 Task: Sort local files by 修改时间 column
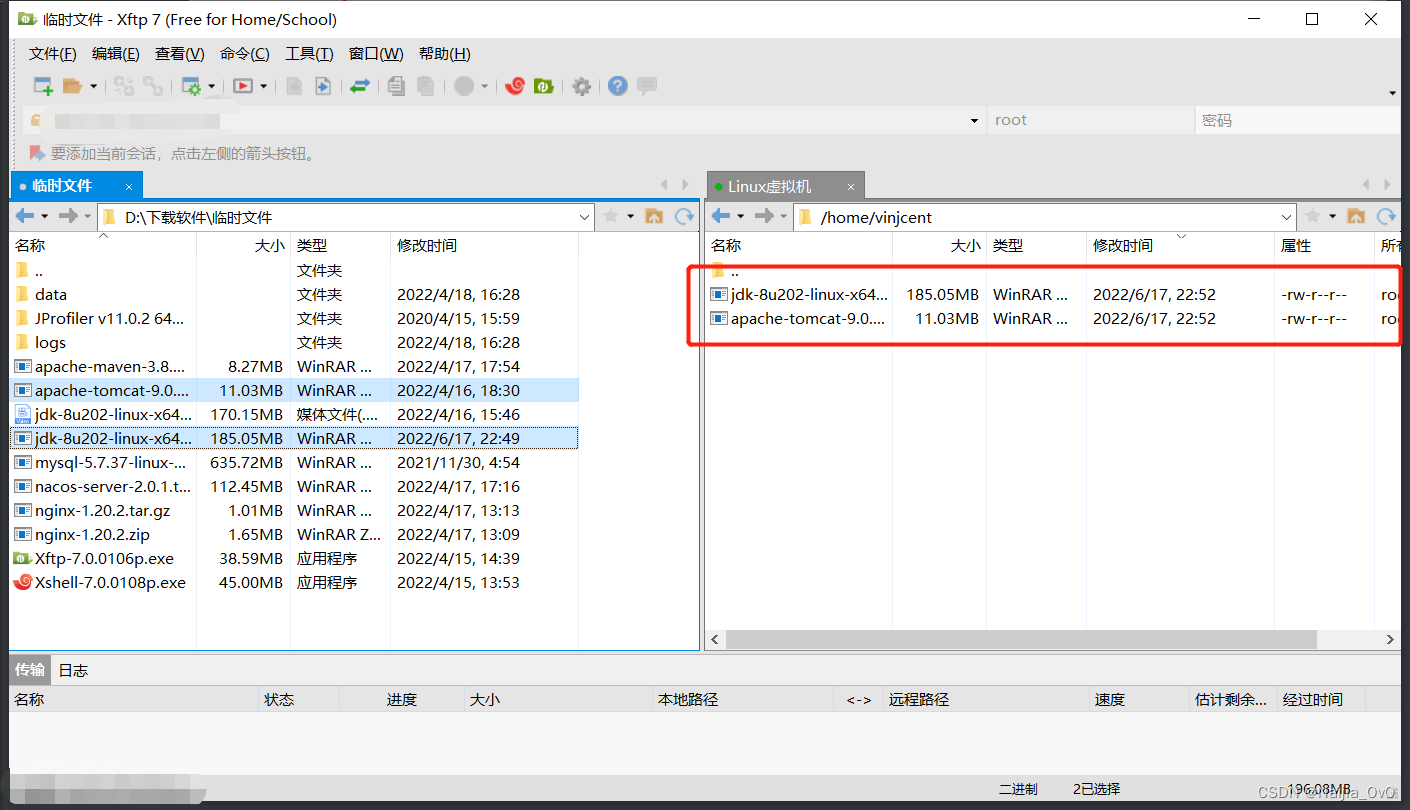[x=484, y=245]
